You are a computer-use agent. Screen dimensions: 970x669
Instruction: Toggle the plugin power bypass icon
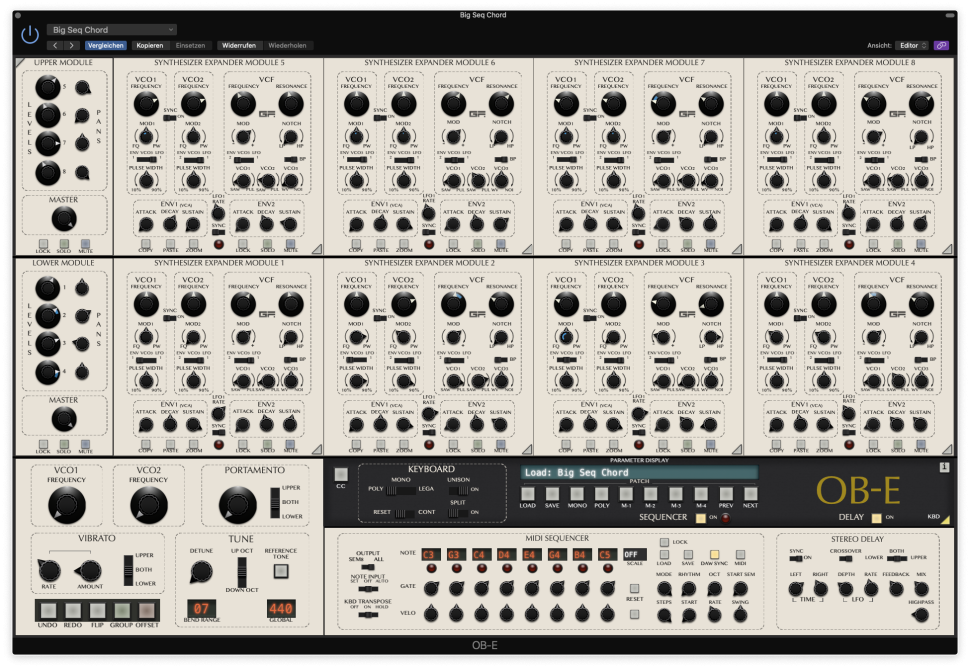(x=30, y=35)
